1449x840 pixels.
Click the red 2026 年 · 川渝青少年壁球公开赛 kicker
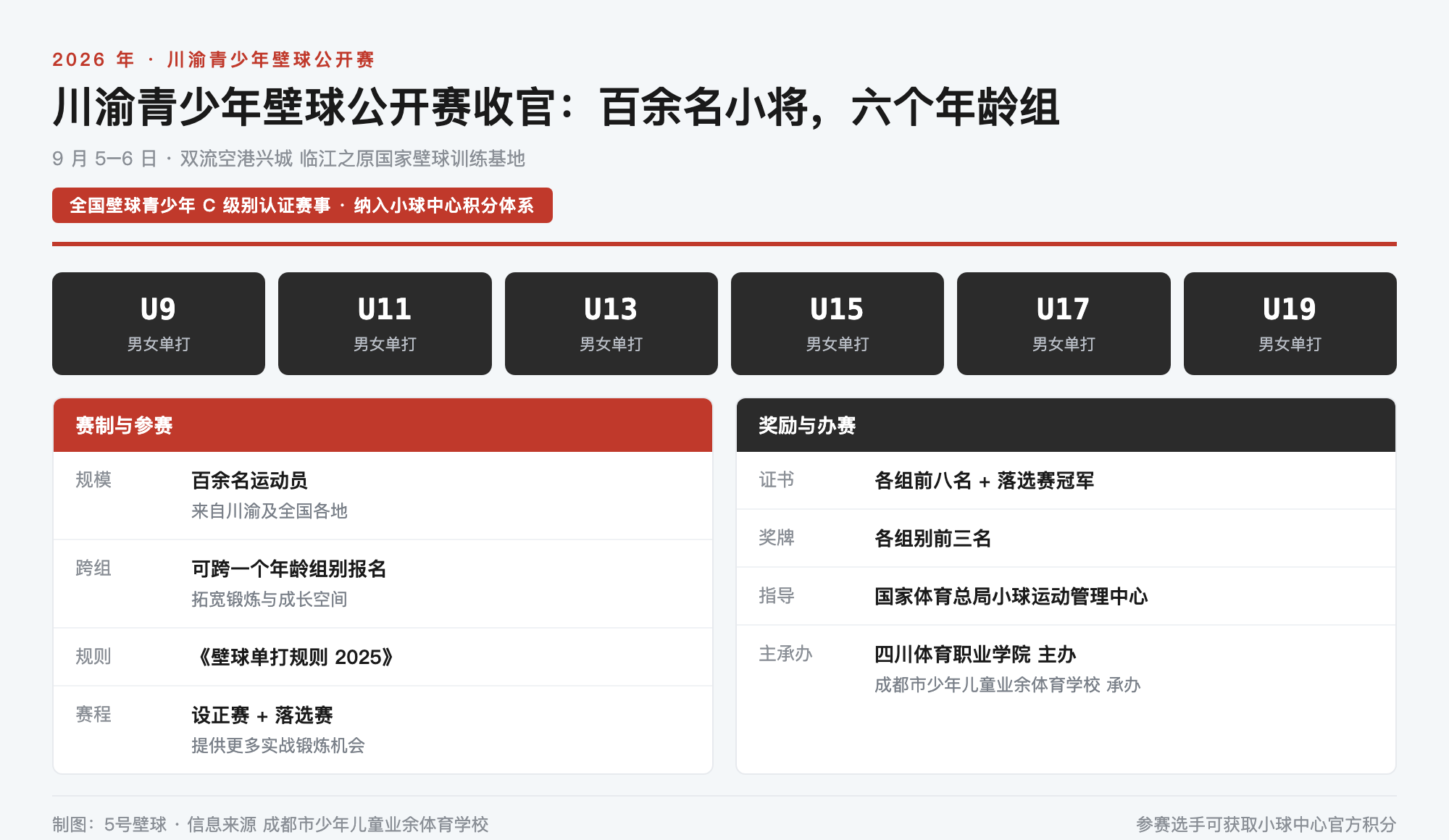coord(214,59)
